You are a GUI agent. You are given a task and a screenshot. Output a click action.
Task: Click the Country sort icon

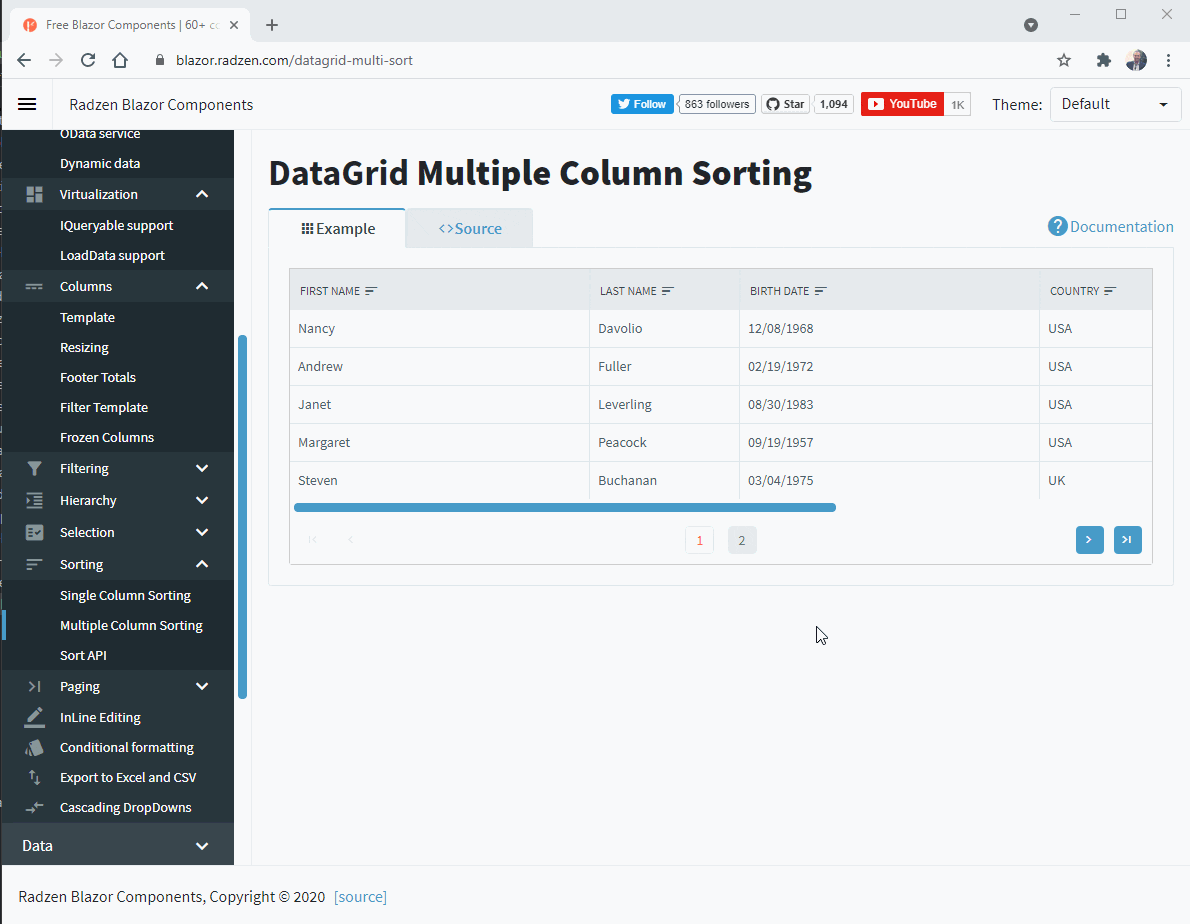tap(1110, 291)
